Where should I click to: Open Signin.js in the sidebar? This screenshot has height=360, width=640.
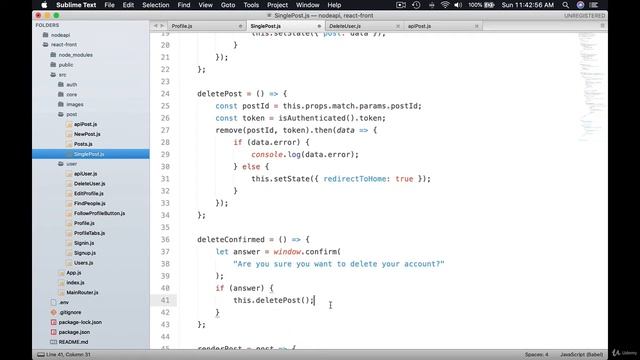click(84, 243)
